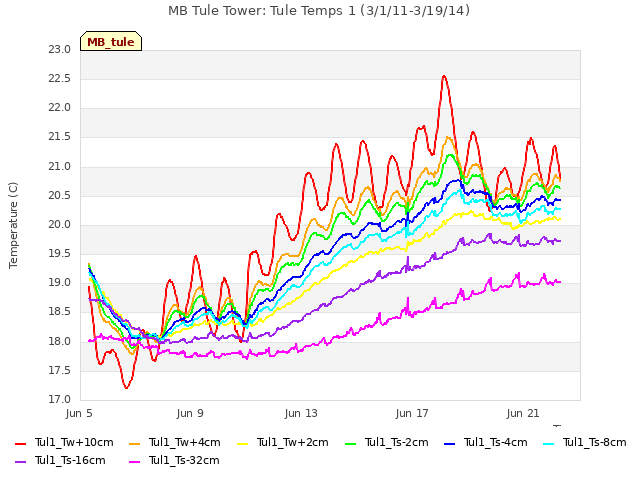This screenshot has width=640, height=480.
Task: Click the 22.0 y-axis tick label
Action: click(x=60, y=108)
